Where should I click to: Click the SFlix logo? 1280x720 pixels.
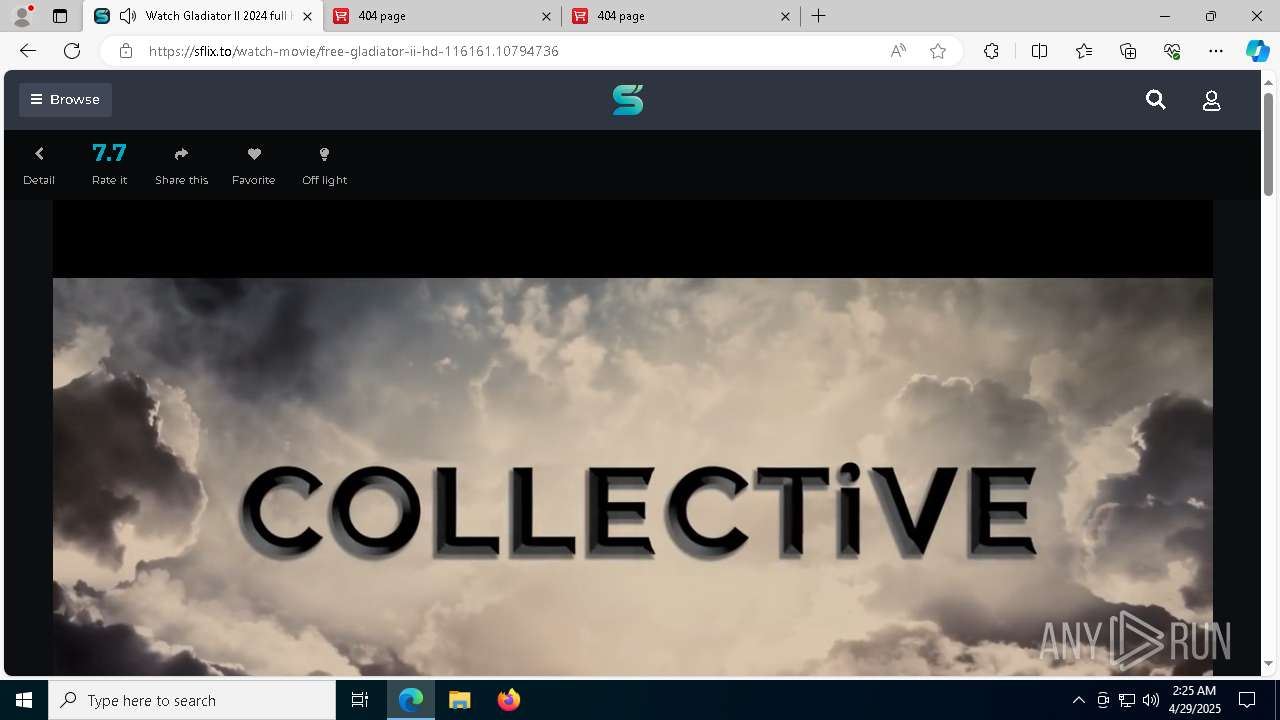tap(628, 100)
